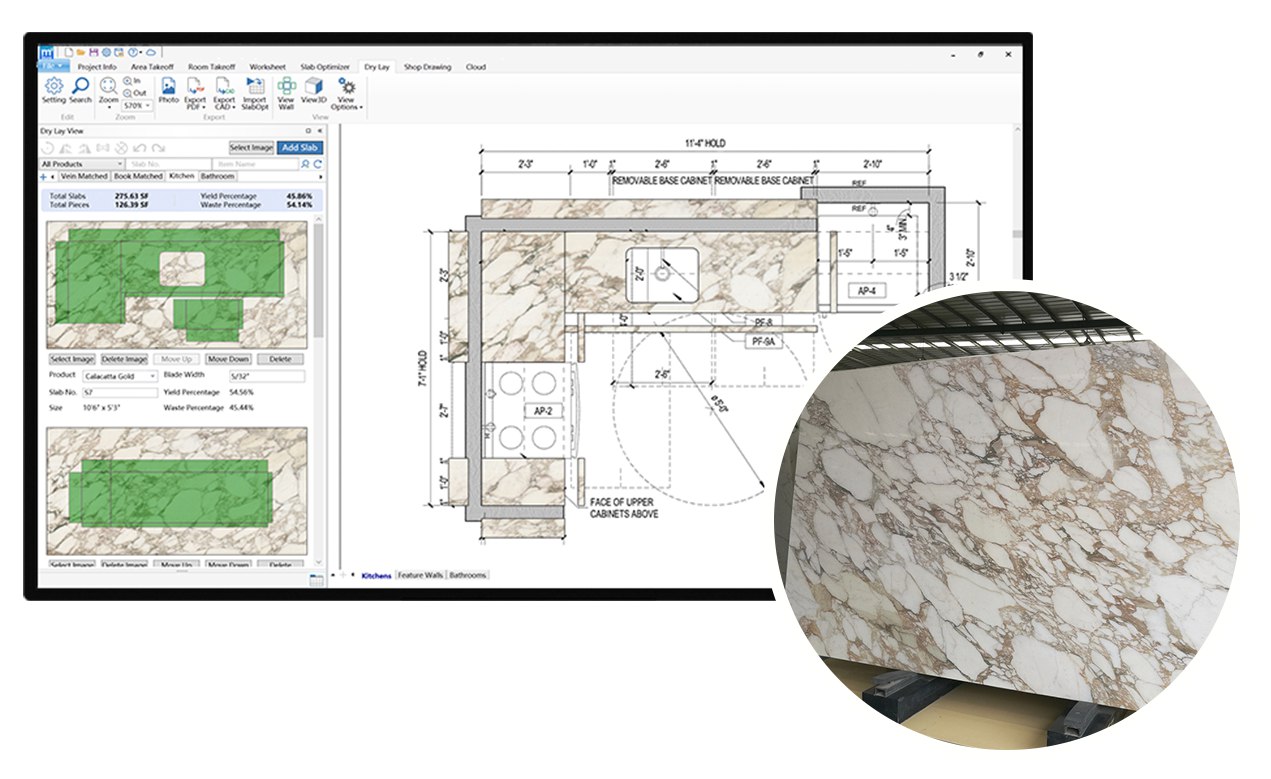
Task: Select the Vein Matched group tab
Action: (x=84, y=176)
